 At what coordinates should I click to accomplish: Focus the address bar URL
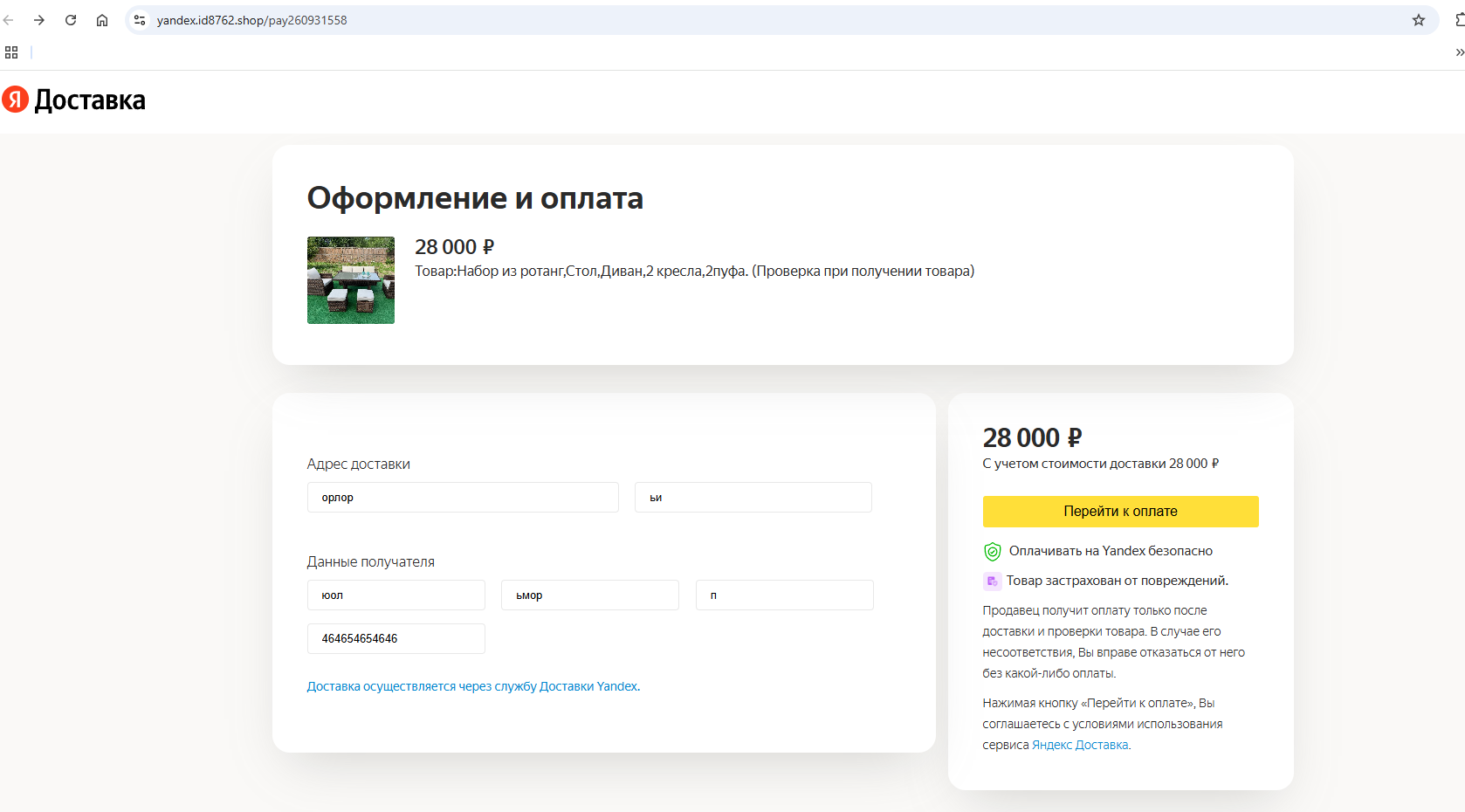(x=251, y=20)
